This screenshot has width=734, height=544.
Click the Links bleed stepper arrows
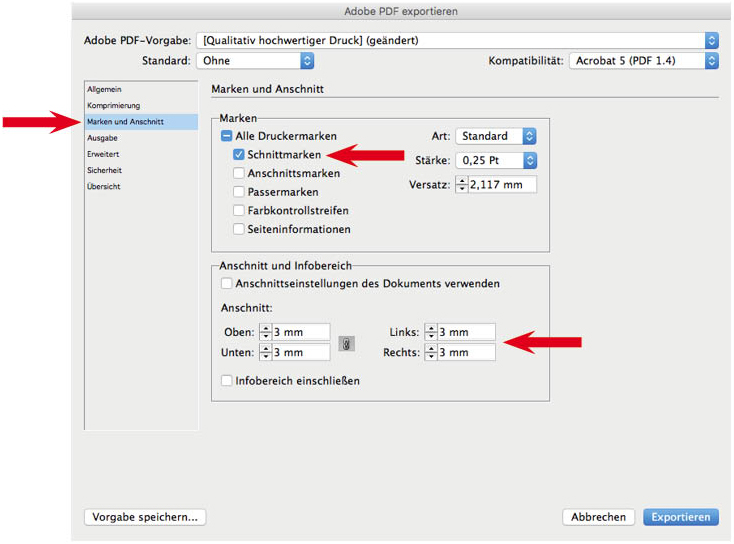(431, 332)
